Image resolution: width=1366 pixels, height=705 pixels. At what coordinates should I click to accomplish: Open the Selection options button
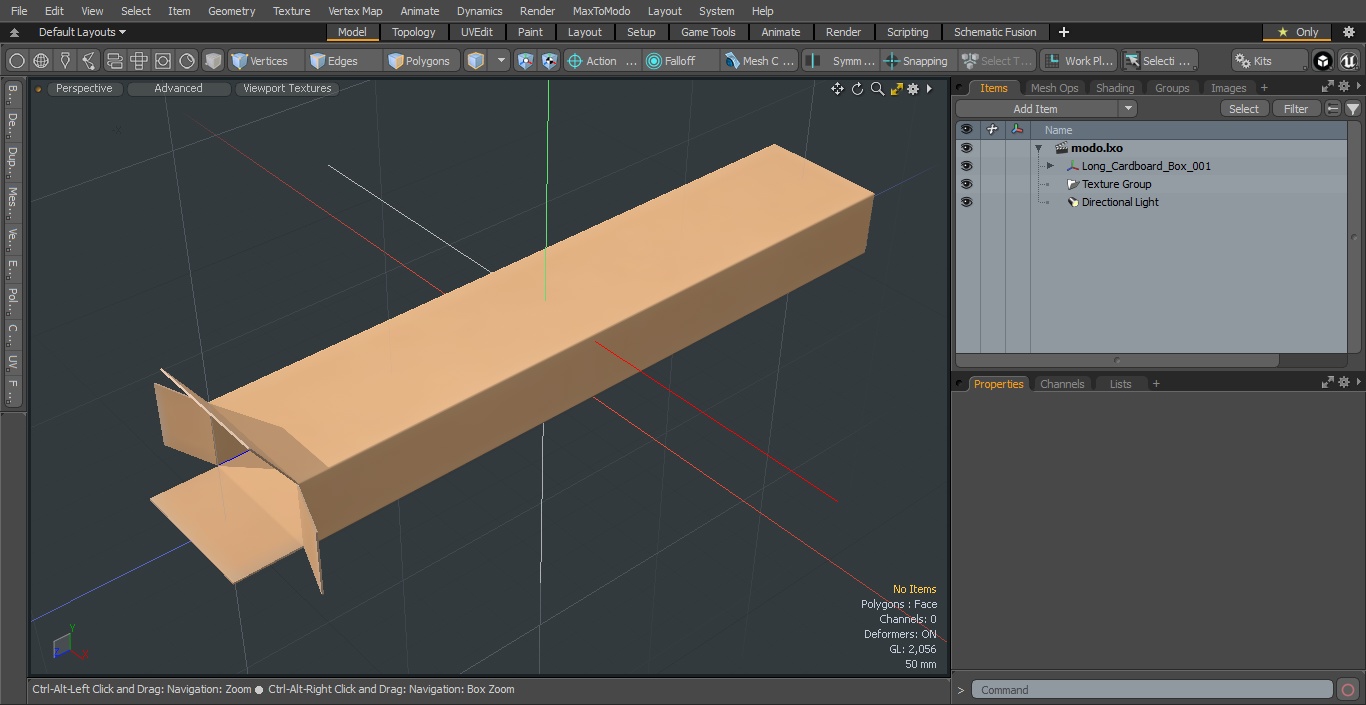(x=1159, y=61)
